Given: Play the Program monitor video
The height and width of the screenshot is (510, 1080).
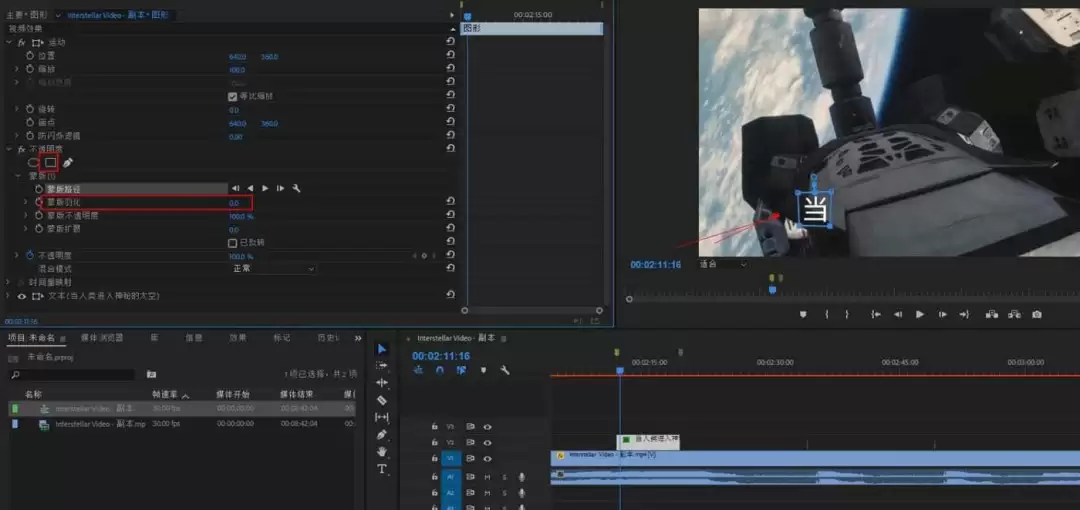Looking at the screenshot, I should [920, 314].
